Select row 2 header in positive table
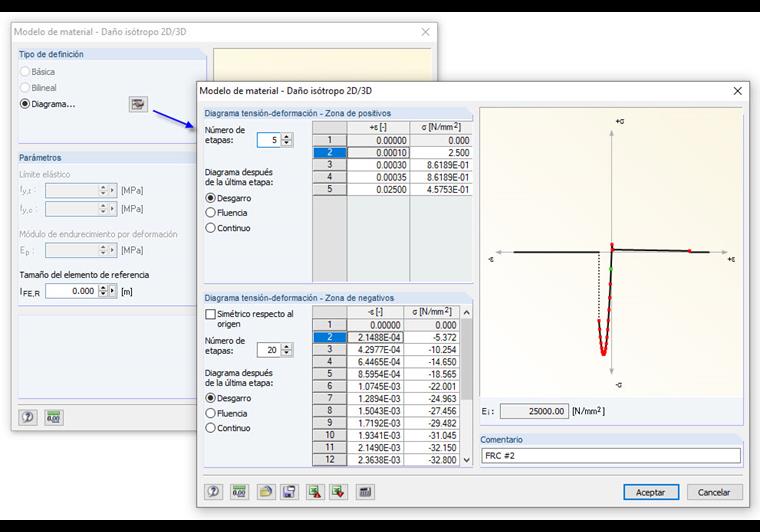This screenshot has width=760, height=532. click(330, 153)
